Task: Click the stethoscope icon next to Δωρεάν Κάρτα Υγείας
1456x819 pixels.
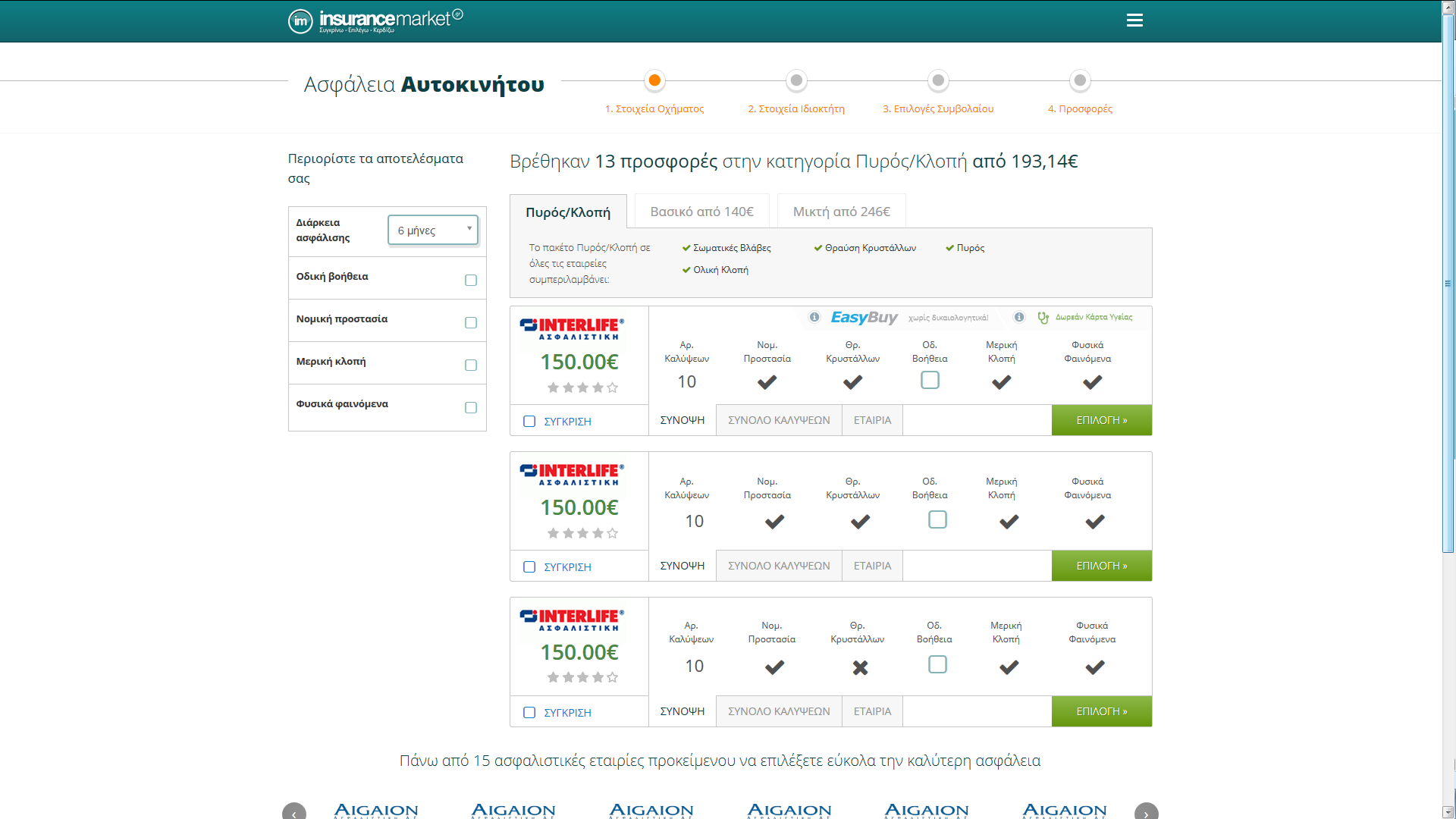Action: click(x=1043, y=318)
